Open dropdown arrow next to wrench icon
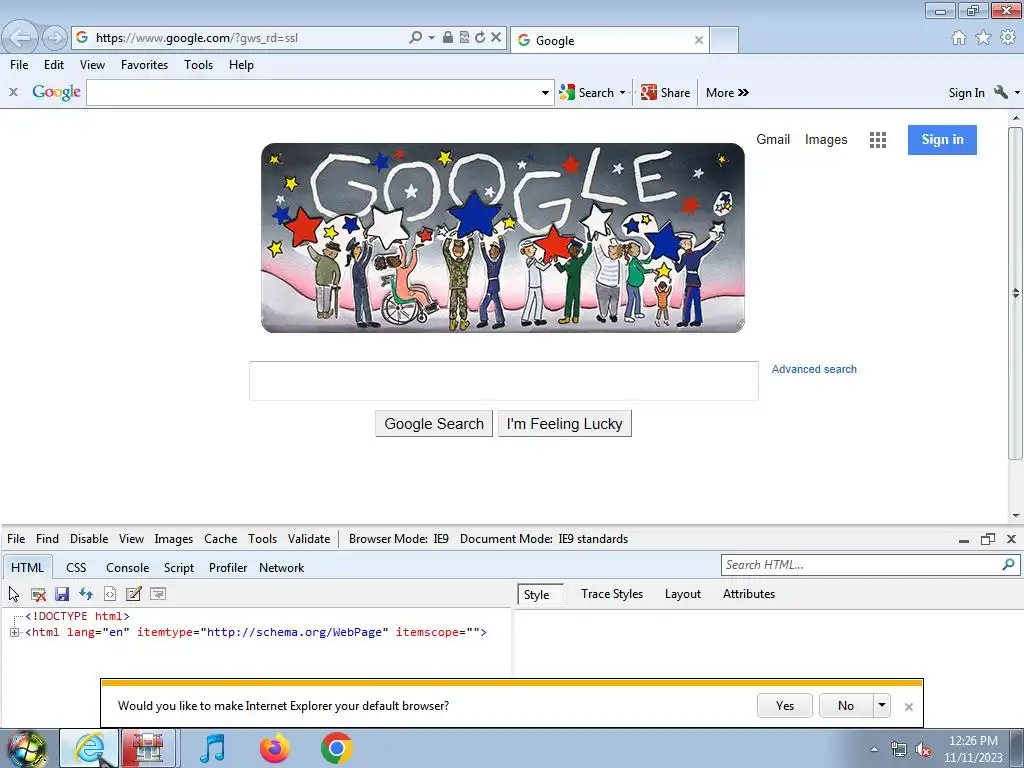 point(1017,93)
